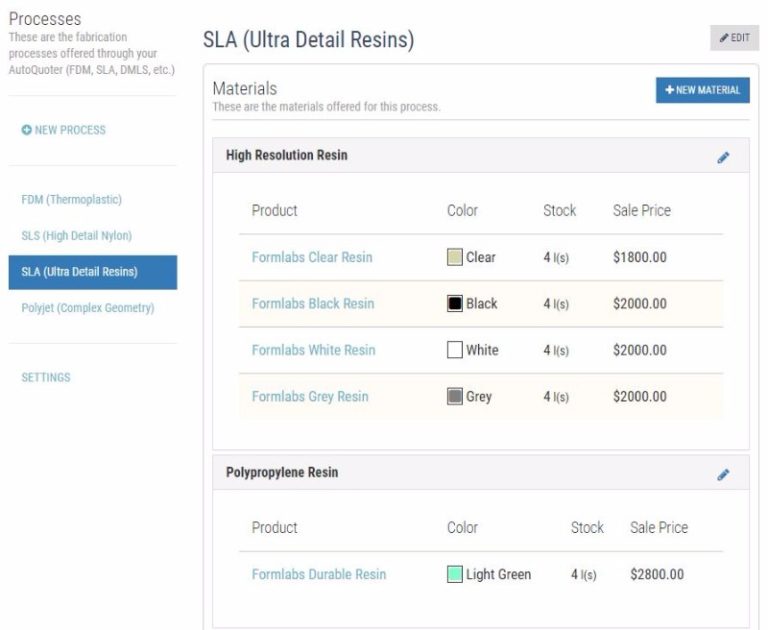Click the EDIT button for SLA process
768x630 pixels.
734,38
